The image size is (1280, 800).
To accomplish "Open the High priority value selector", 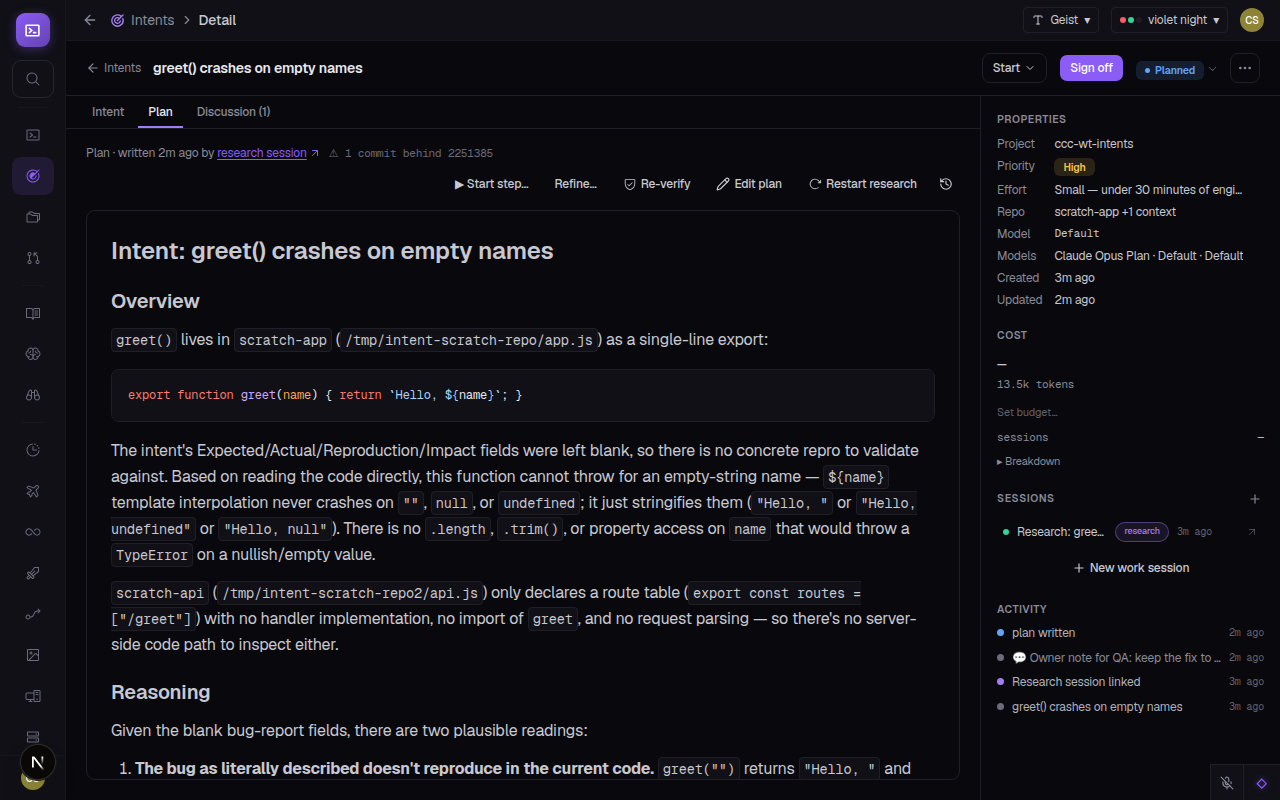I will click(1075, 167).
